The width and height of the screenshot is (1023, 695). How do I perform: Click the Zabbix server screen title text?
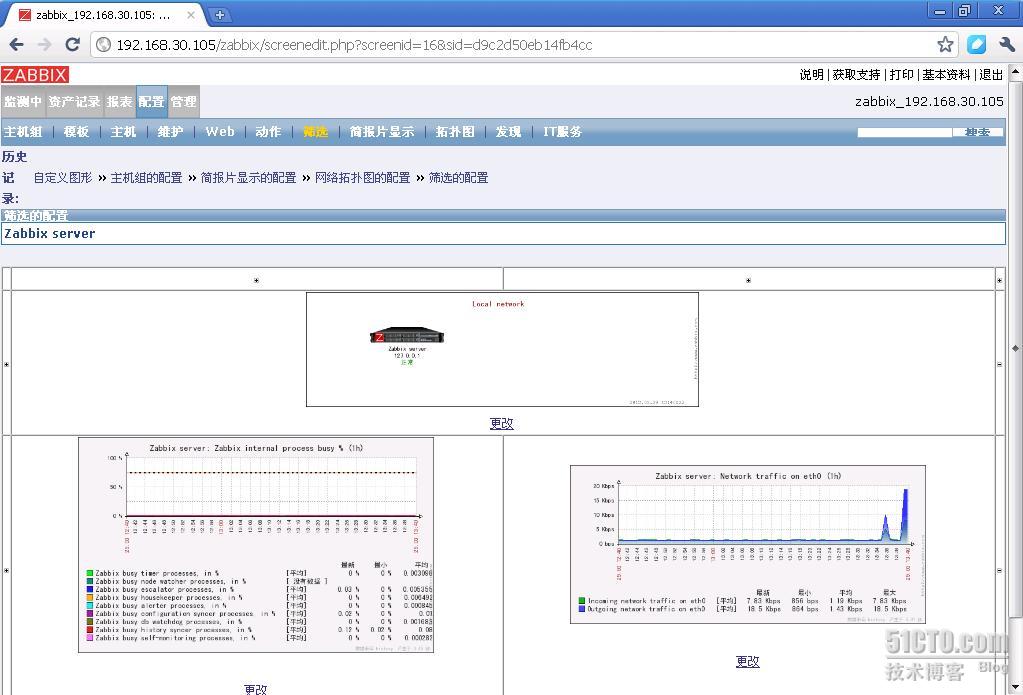coord(50,234)
